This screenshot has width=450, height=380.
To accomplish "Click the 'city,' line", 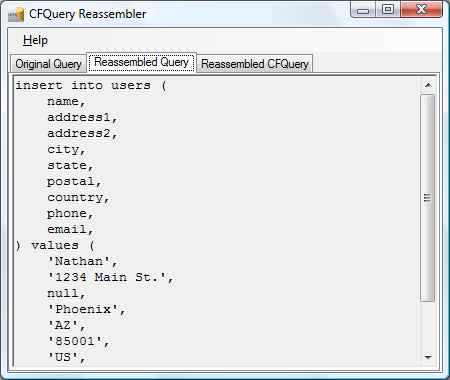I will [66, 149].
